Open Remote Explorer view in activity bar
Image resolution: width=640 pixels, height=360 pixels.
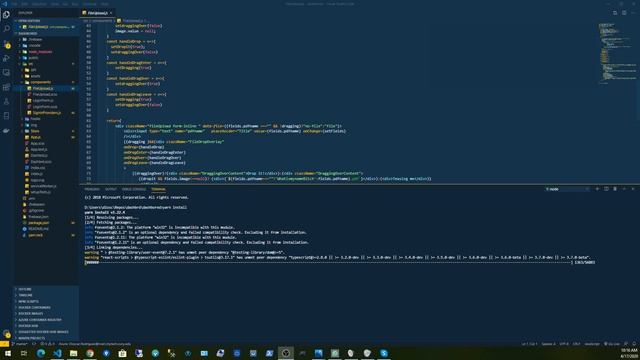pos(6,73)
